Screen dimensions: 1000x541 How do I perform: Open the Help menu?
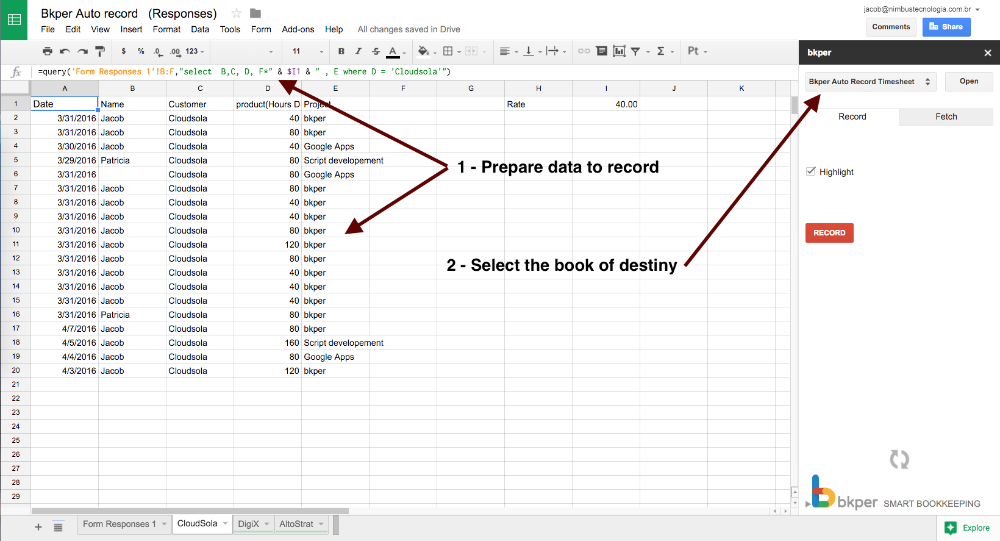[x=334, y=29]
